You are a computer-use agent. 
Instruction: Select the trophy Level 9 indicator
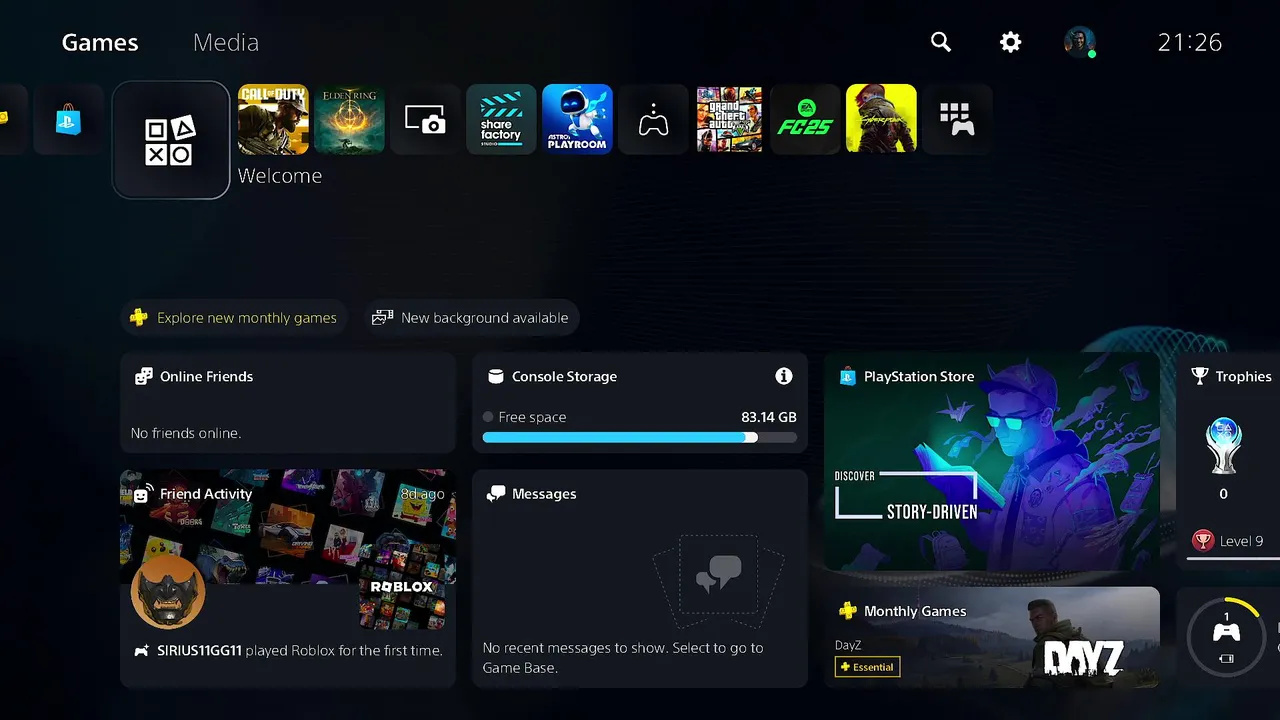[1228, 541]
